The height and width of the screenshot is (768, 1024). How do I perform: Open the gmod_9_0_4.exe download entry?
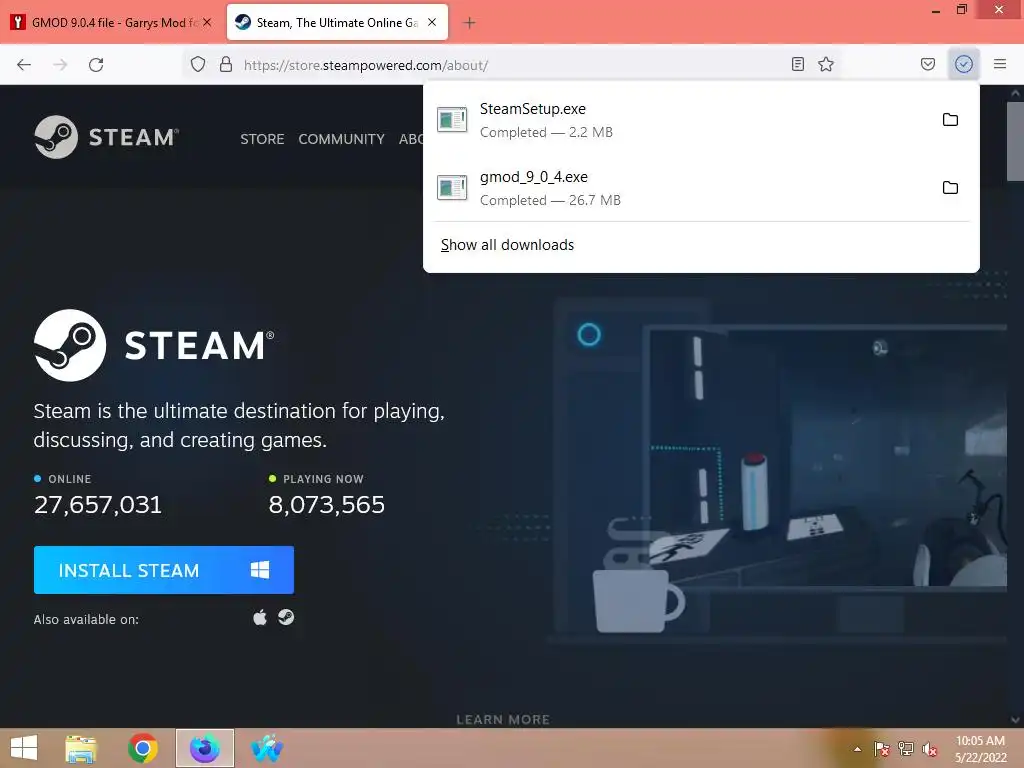tap(701, 187)
